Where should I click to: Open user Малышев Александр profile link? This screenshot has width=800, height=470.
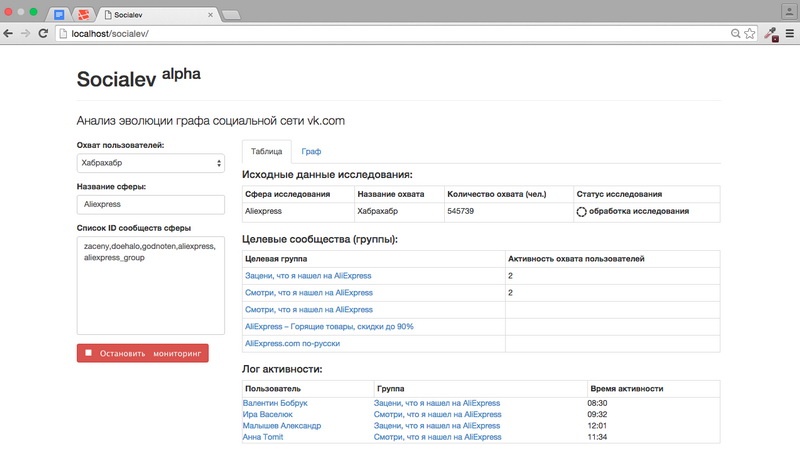click(282, 425)
